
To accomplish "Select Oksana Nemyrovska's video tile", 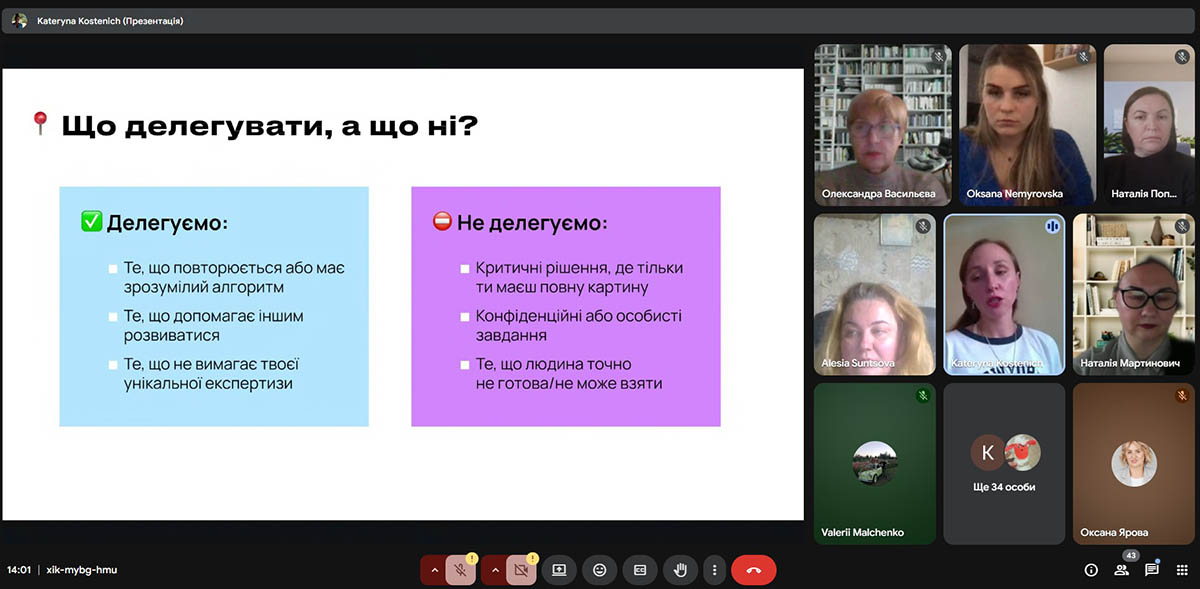I will (x=1027, y=124).
